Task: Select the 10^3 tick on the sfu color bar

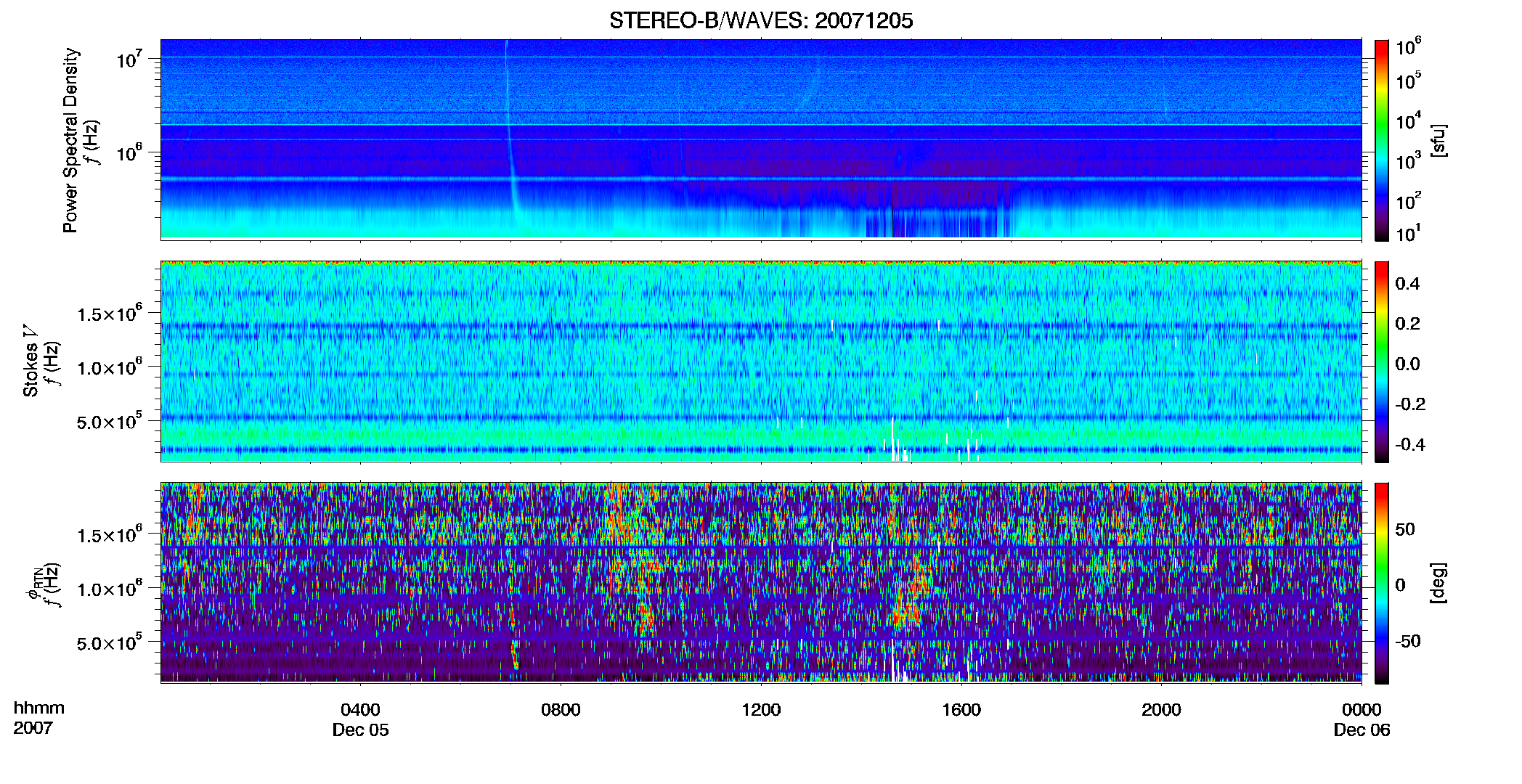Action: pyautogui.click(x=1408, y=160)
